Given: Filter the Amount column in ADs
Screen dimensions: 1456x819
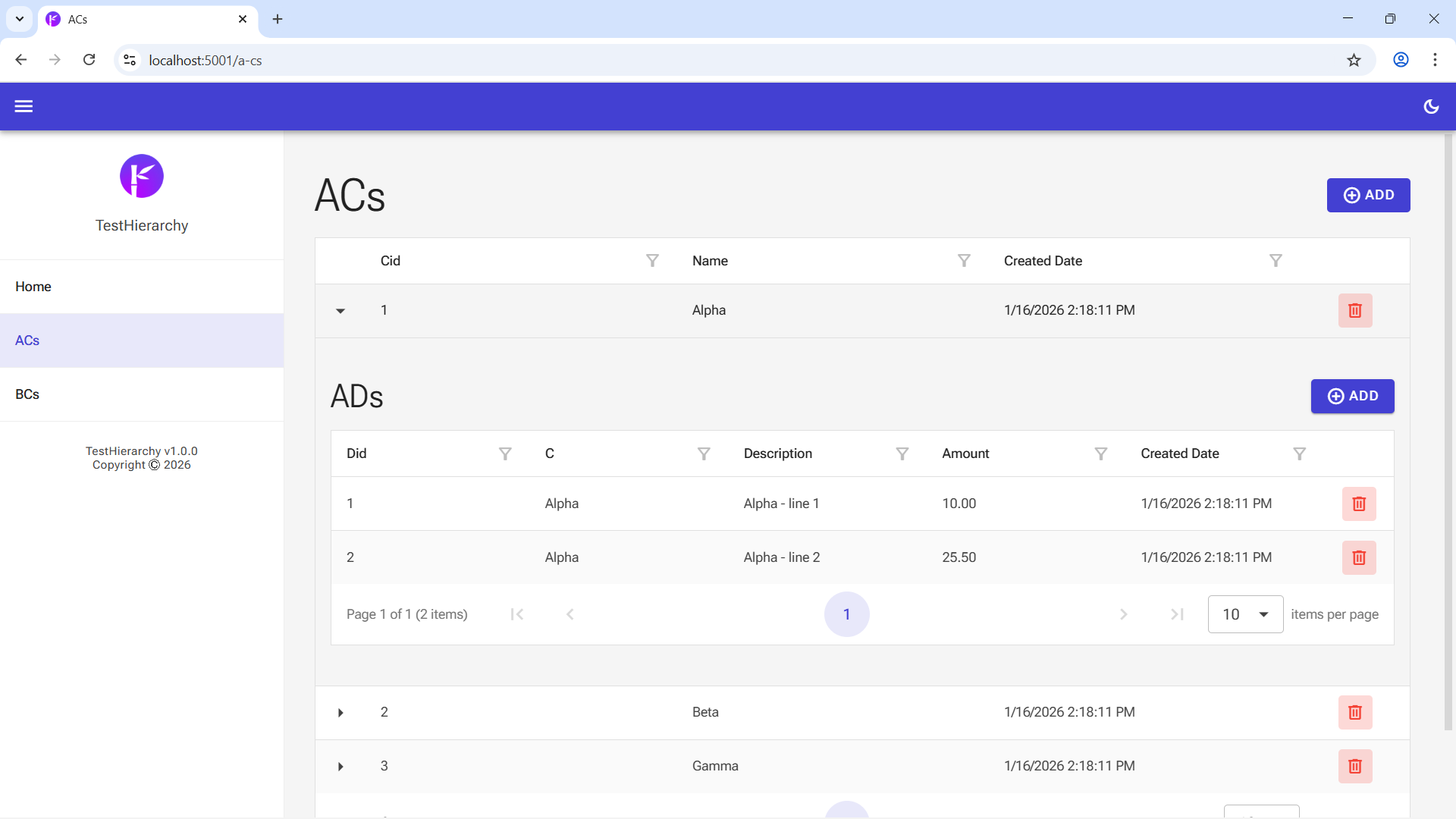Looking at the screenshot, I should point(1100,453).
